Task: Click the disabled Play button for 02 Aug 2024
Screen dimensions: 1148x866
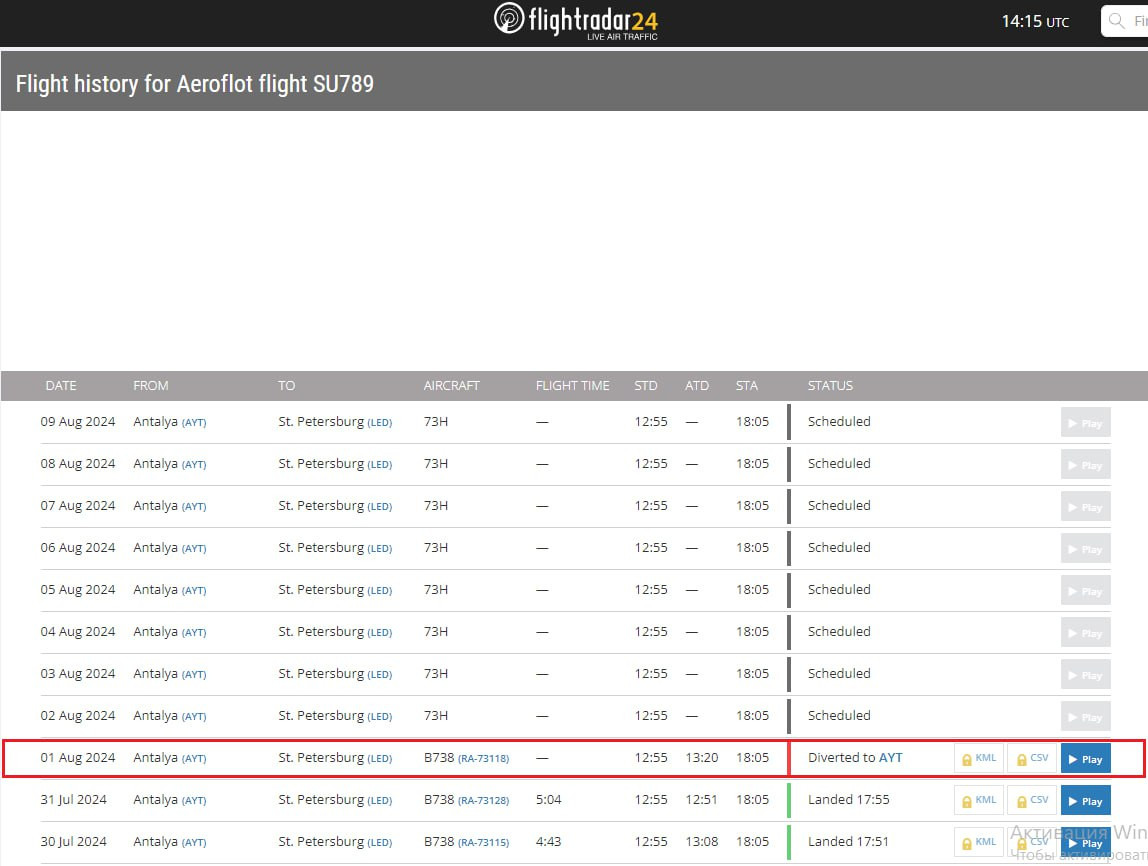Action: click(1085, 716)
